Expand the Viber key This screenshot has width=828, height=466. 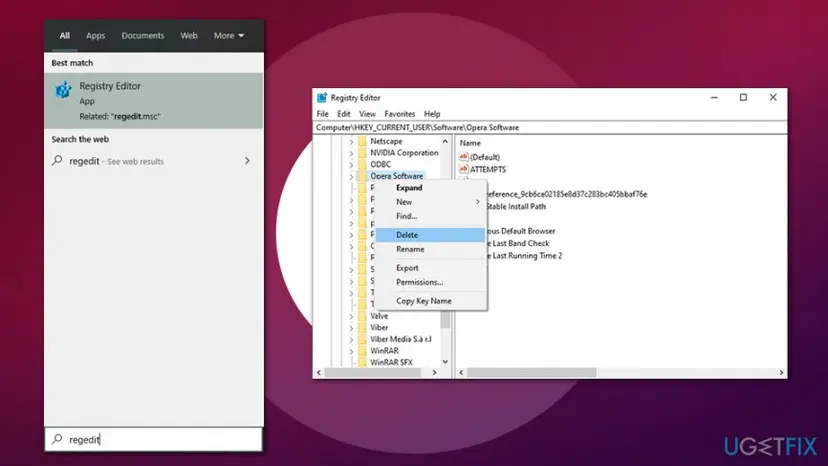click(351, 328)
